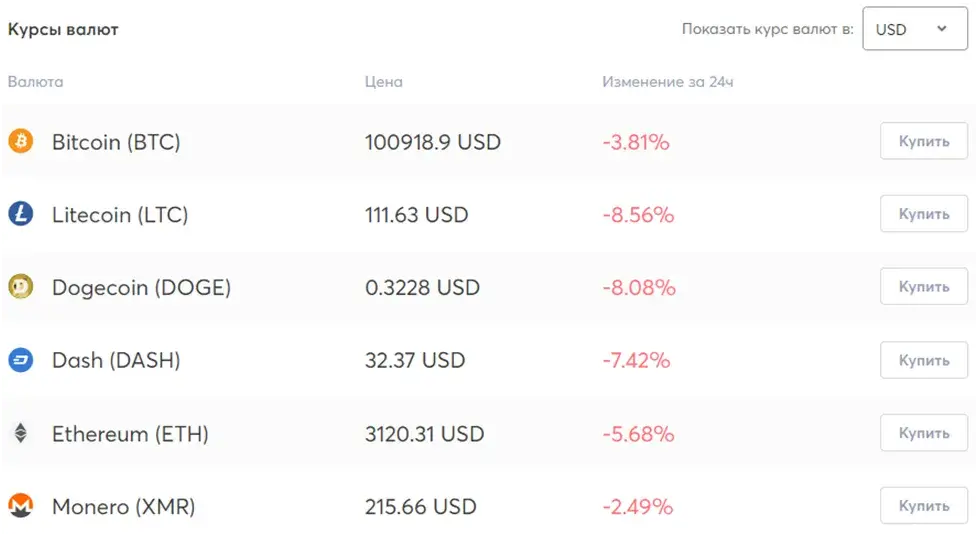Click the blue Dash logo icon
978x536 pixels.
tap(21, 360)
